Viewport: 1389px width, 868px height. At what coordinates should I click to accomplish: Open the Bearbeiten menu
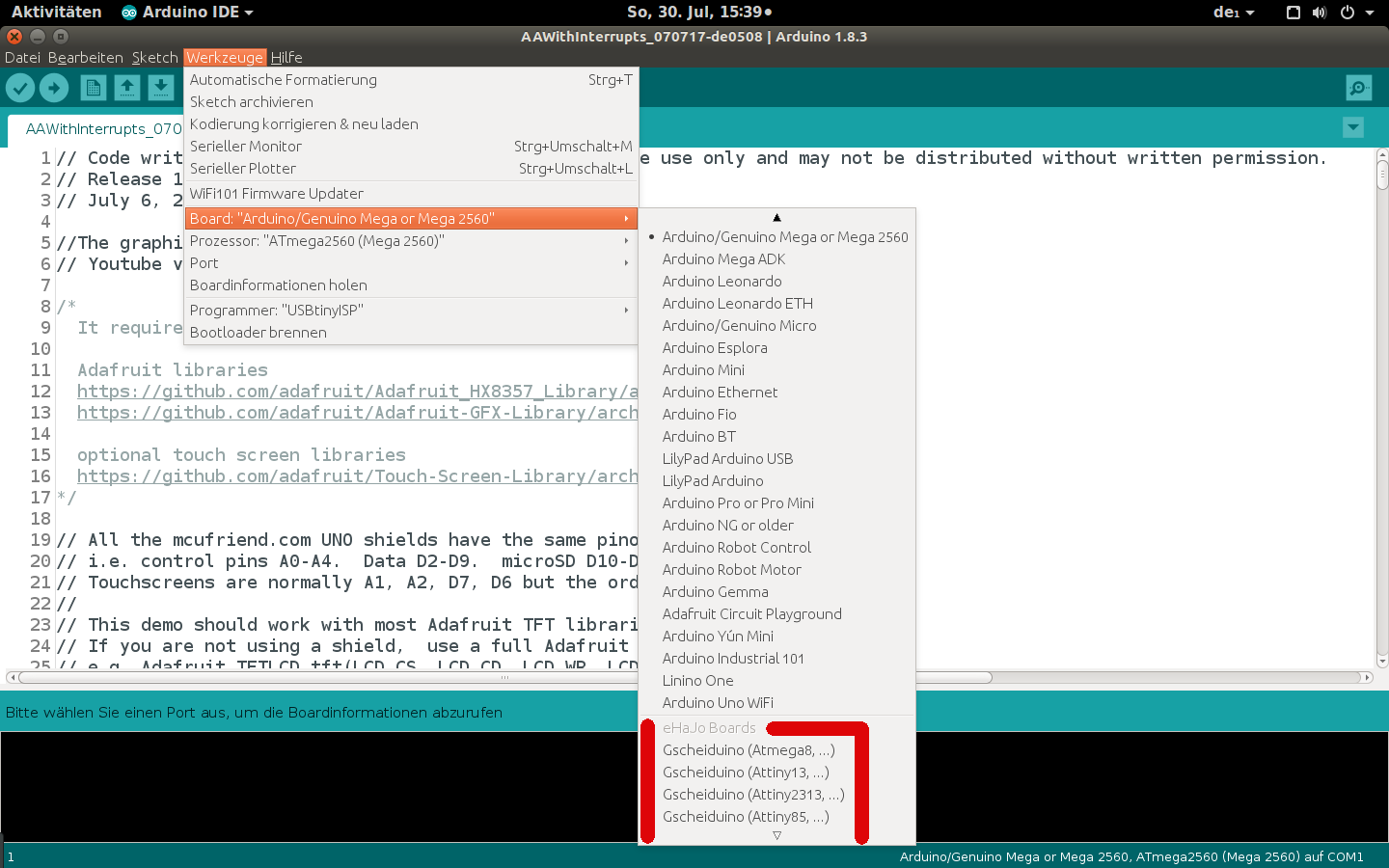[86, 58]
